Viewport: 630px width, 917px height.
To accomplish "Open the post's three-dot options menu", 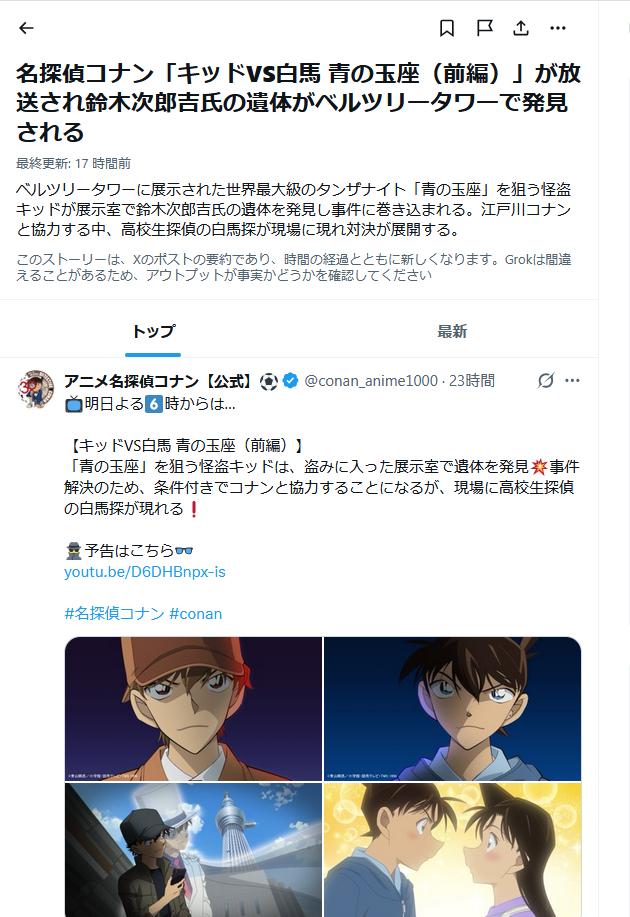I will [x=572, y=381].
